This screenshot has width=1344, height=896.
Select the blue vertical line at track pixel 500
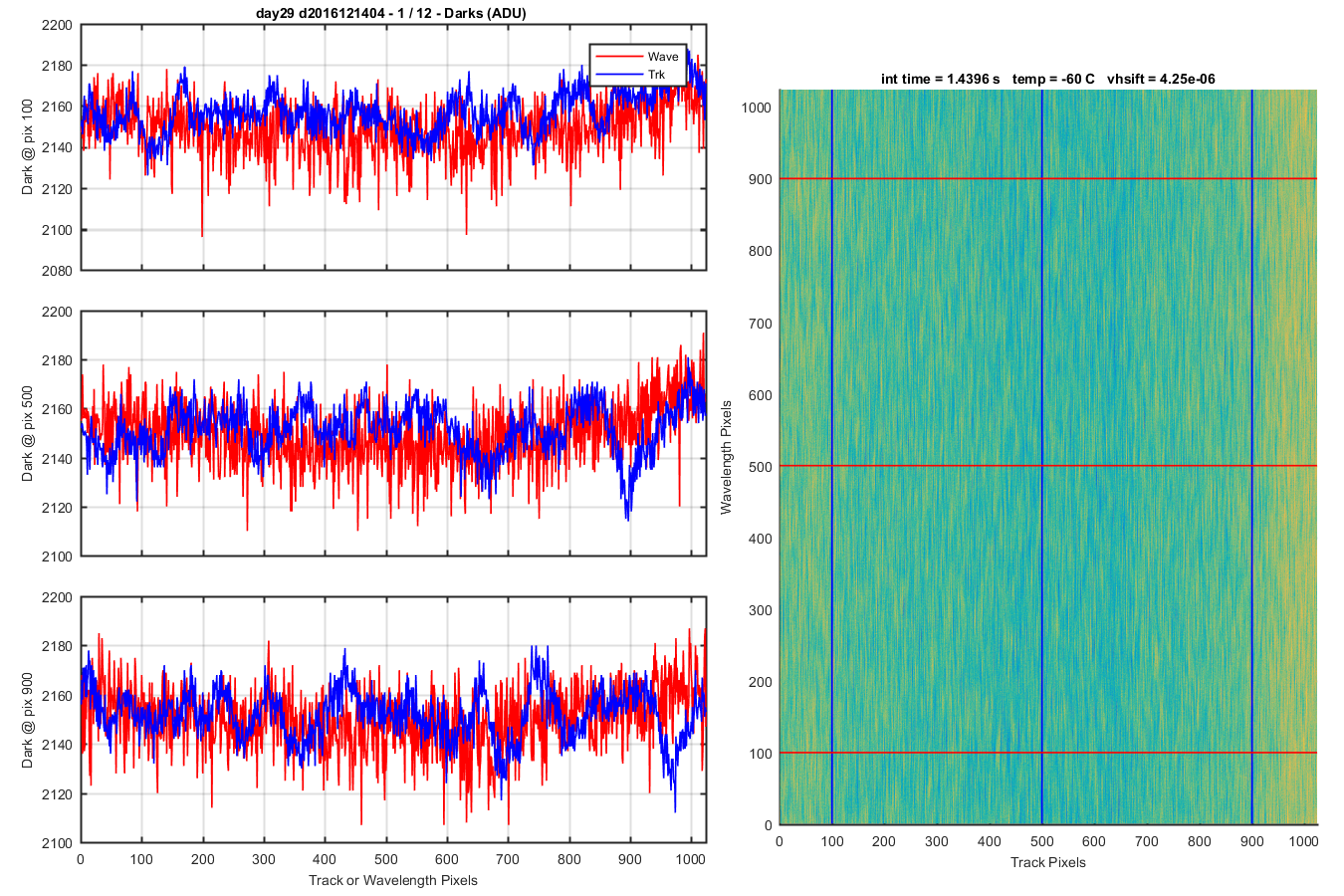pos(1041,457)
